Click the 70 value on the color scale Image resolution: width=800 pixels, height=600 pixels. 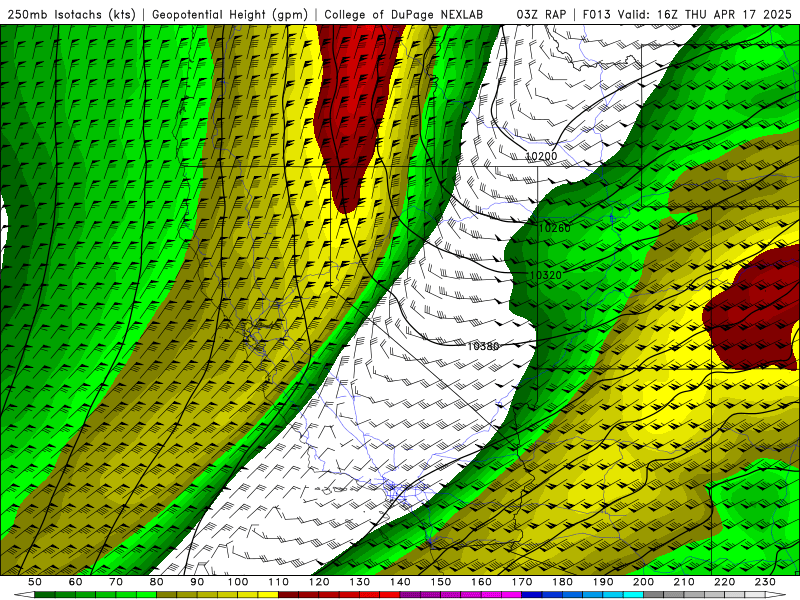(x=116, y=582)
